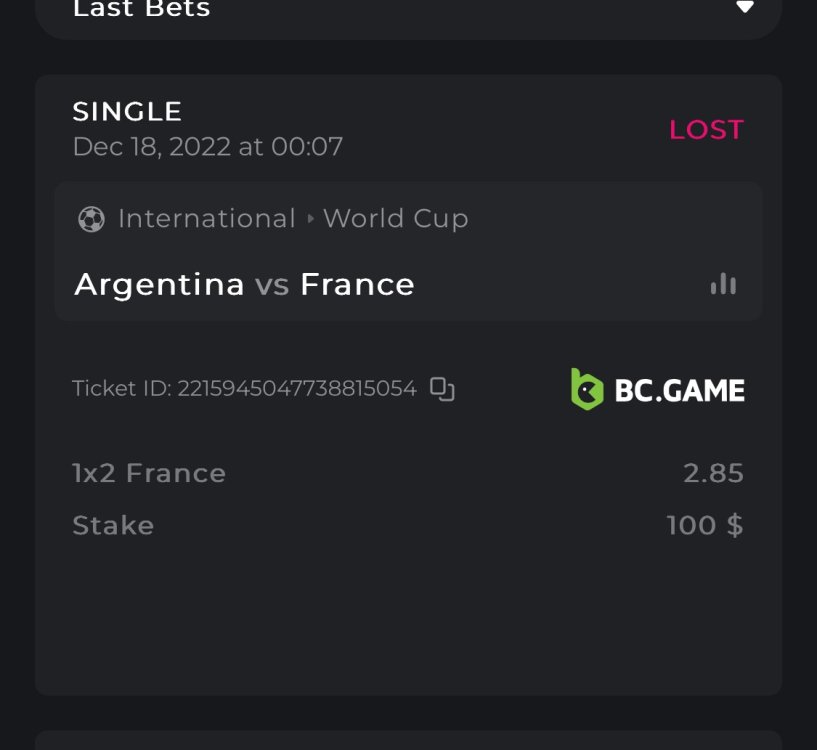
Task: Select the Ticket ID number text
Action: pyautogui.click(x=296, y=389)
